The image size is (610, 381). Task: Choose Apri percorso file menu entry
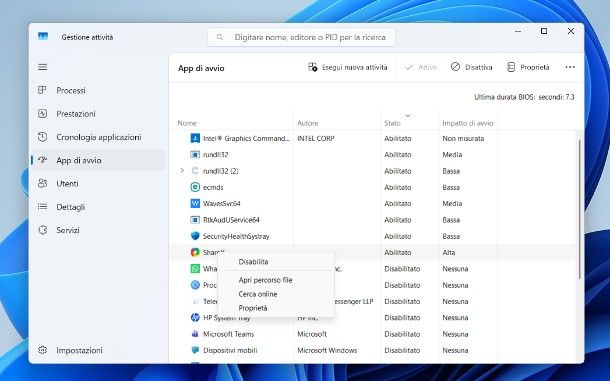click(275, 280)
